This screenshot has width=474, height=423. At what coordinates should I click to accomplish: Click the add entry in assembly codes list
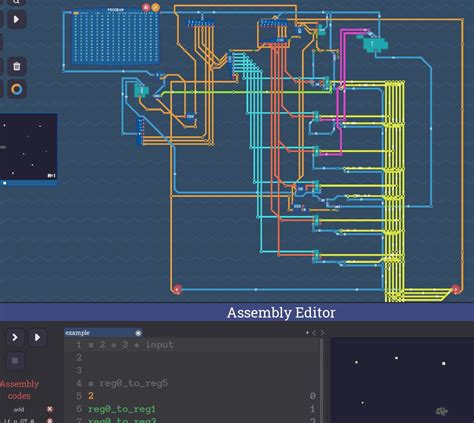point(19,409)
